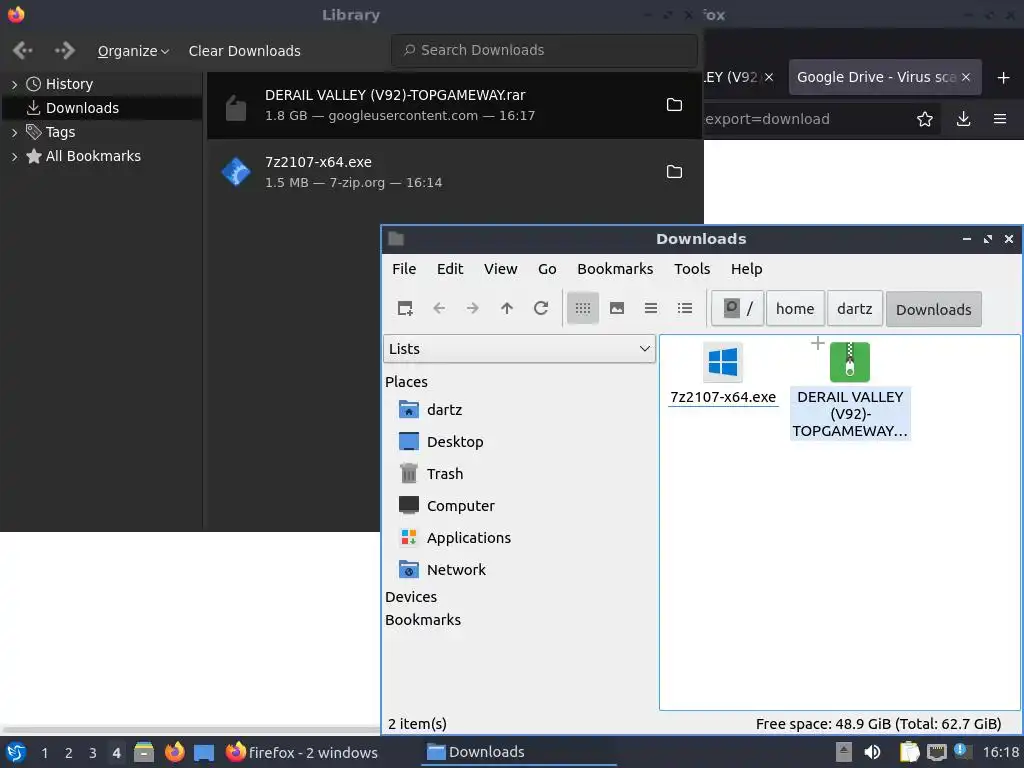Open the Lists side pane dropdown
Image resolution: width=1024 pixels, height=768 pixels.
(x=519, y=349)
